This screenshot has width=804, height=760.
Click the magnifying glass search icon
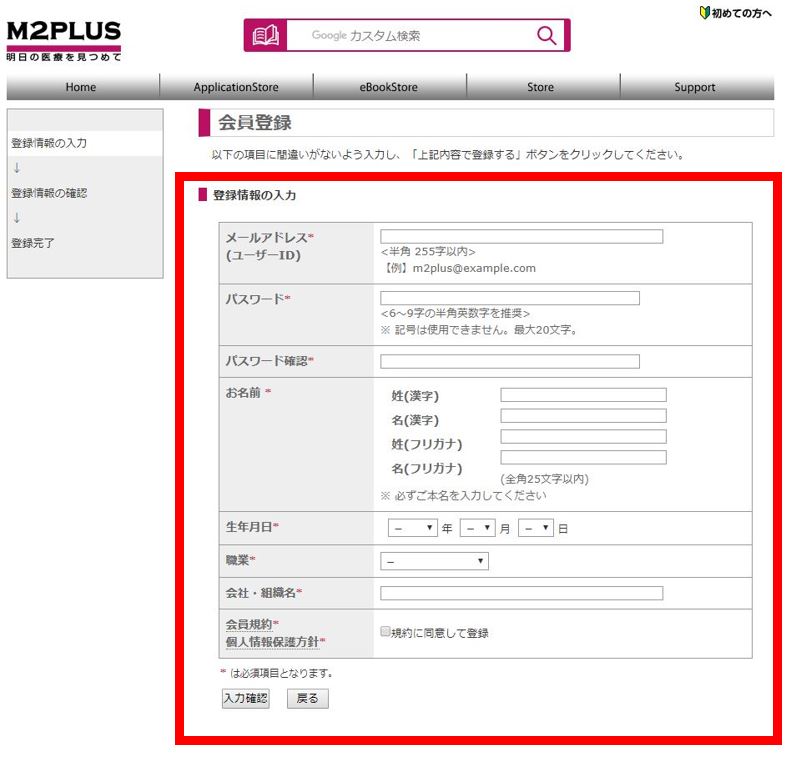(546, 35)
